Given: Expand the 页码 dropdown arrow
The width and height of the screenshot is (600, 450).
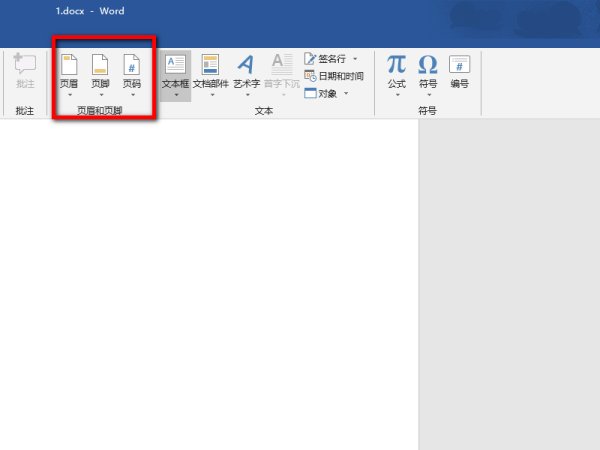Looking at the screenshot, I should (x=133, y=95).
